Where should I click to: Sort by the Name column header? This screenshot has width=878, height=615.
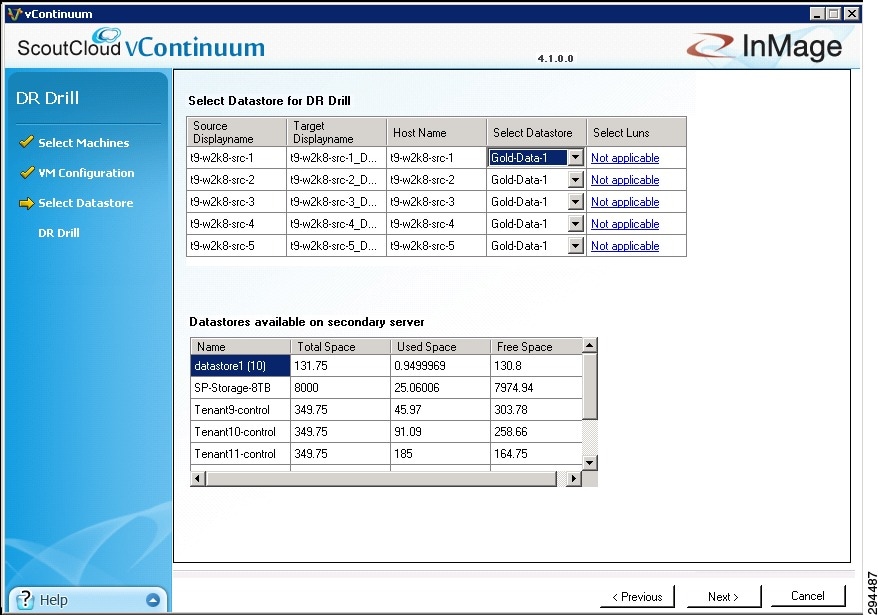click(x=241, y=347)
